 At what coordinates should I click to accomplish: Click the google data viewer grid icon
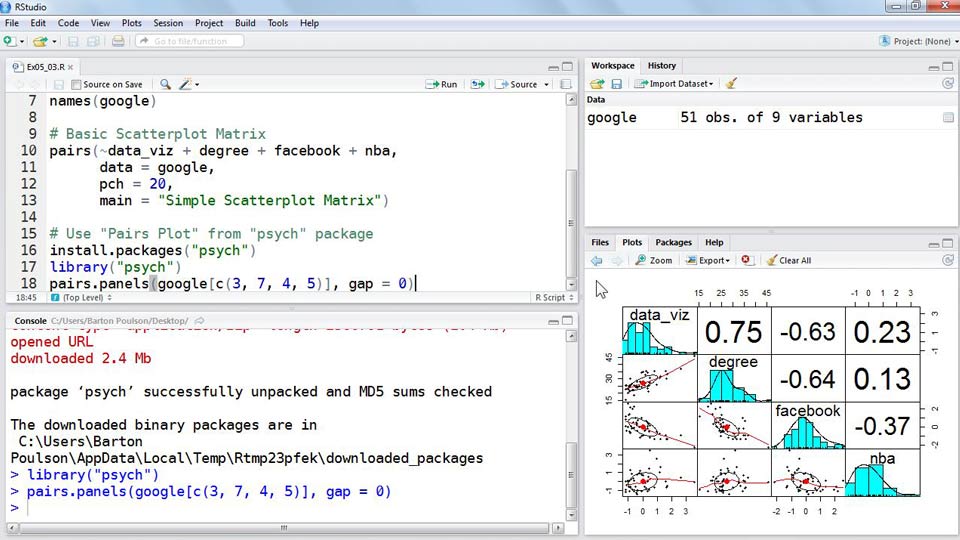[948, 118]
